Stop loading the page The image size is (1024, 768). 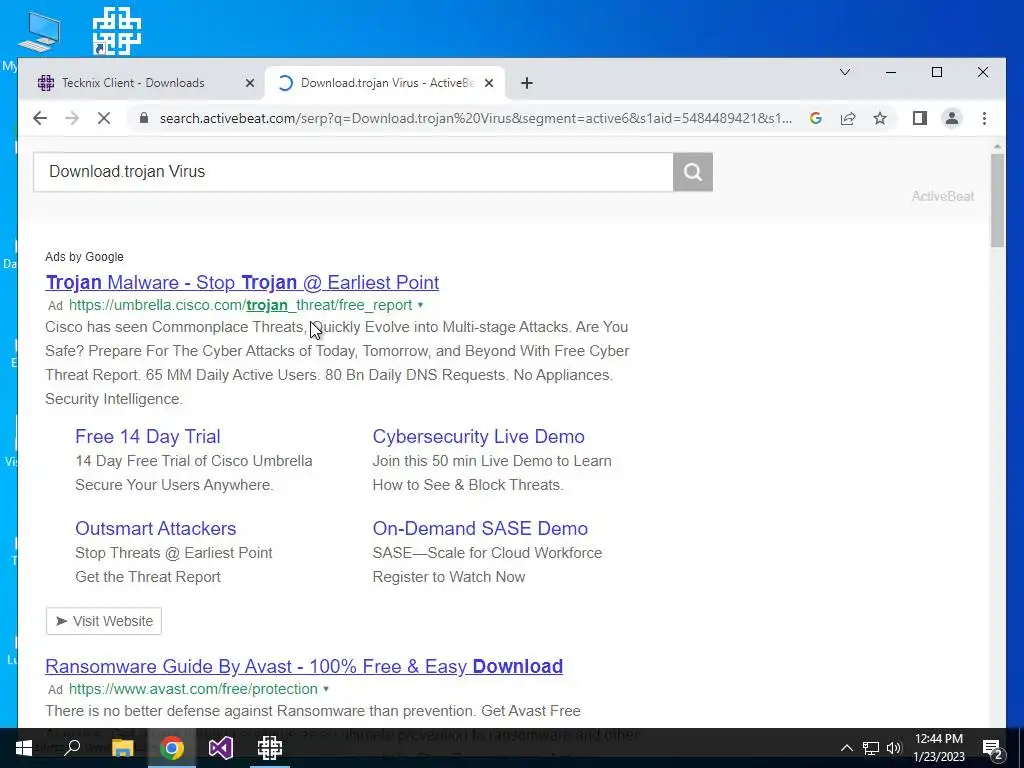click(104, 118)
